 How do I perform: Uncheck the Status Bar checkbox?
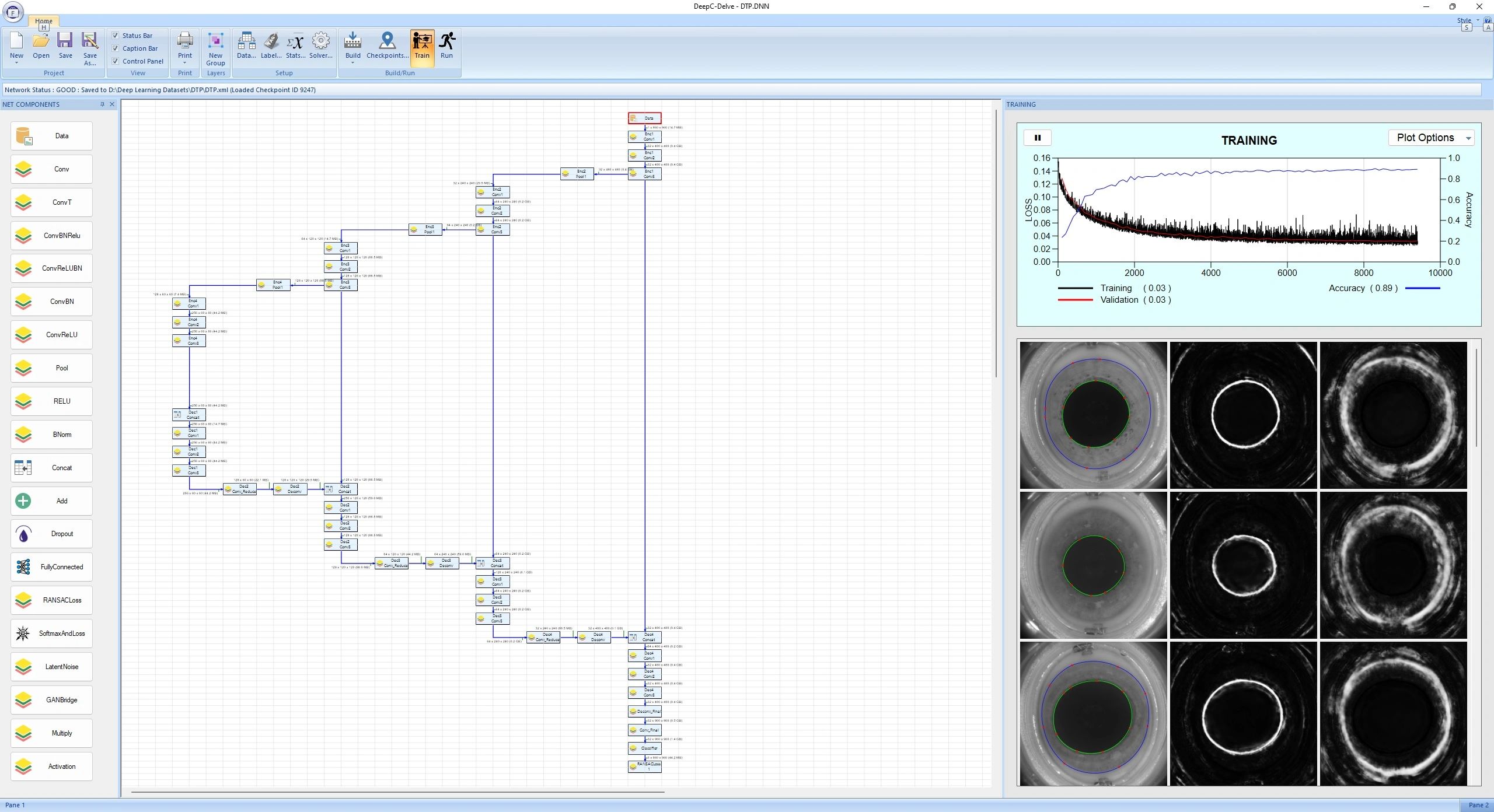tap(116, 36)
